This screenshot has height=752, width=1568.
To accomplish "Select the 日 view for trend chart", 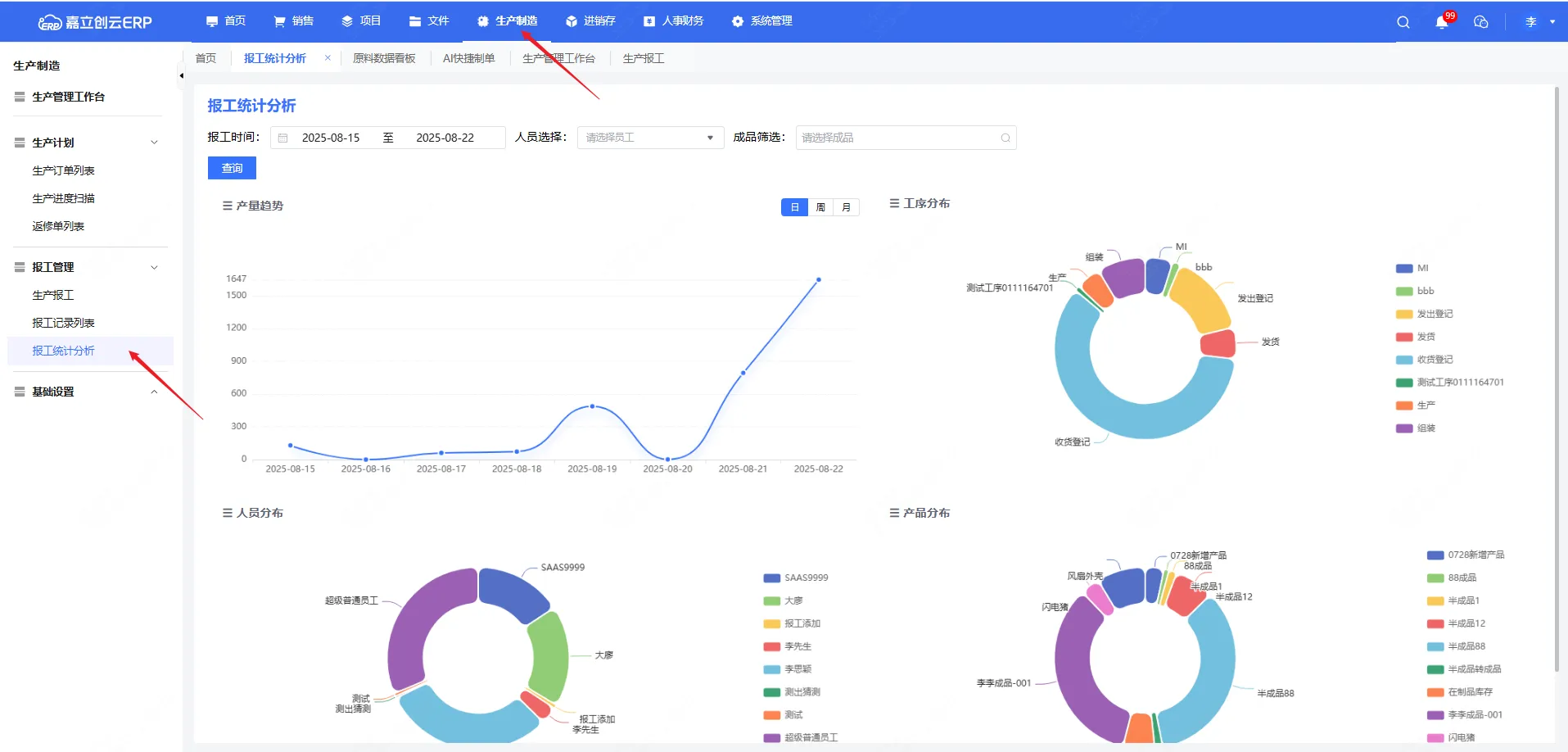I will pos(794,207).
